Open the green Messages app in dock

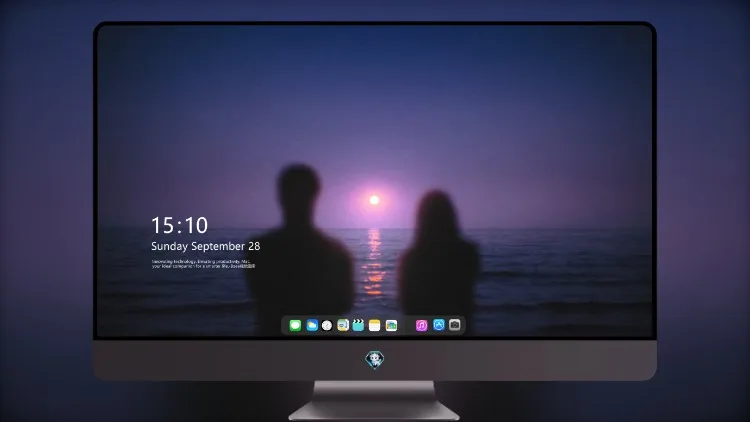coord(295,325)
